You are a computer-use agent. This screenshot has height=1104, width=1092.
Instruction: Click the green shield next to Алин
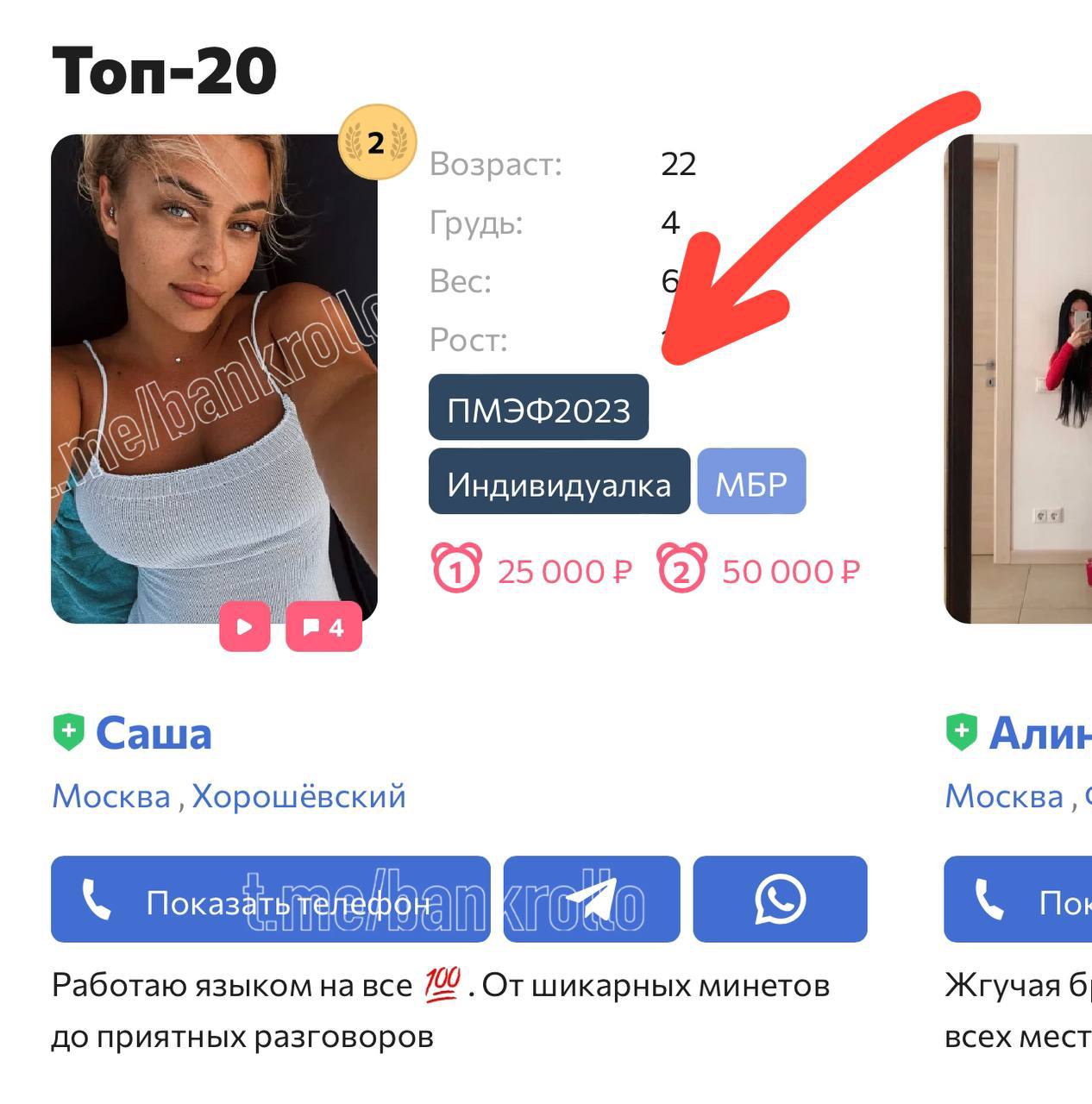click(x=962, y=733)
